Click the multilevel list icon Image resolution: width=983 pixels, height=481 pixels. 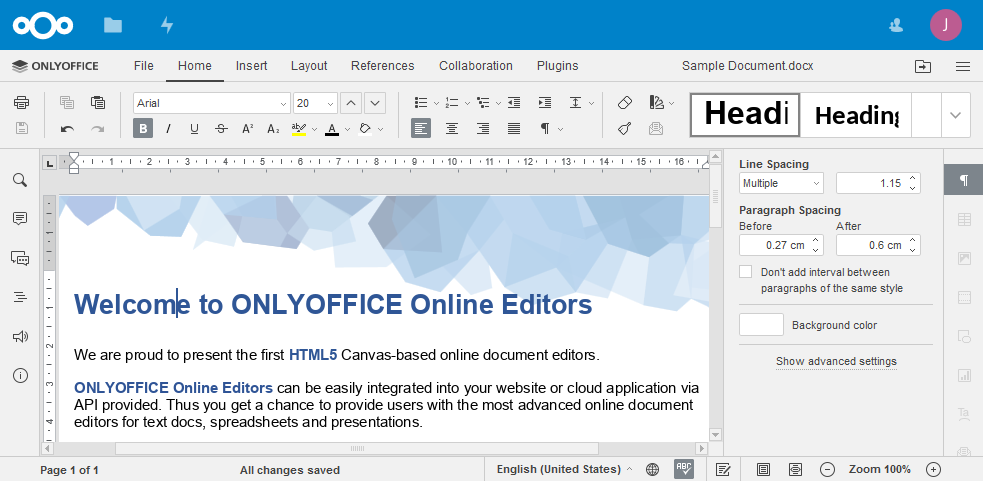point(483,102)
